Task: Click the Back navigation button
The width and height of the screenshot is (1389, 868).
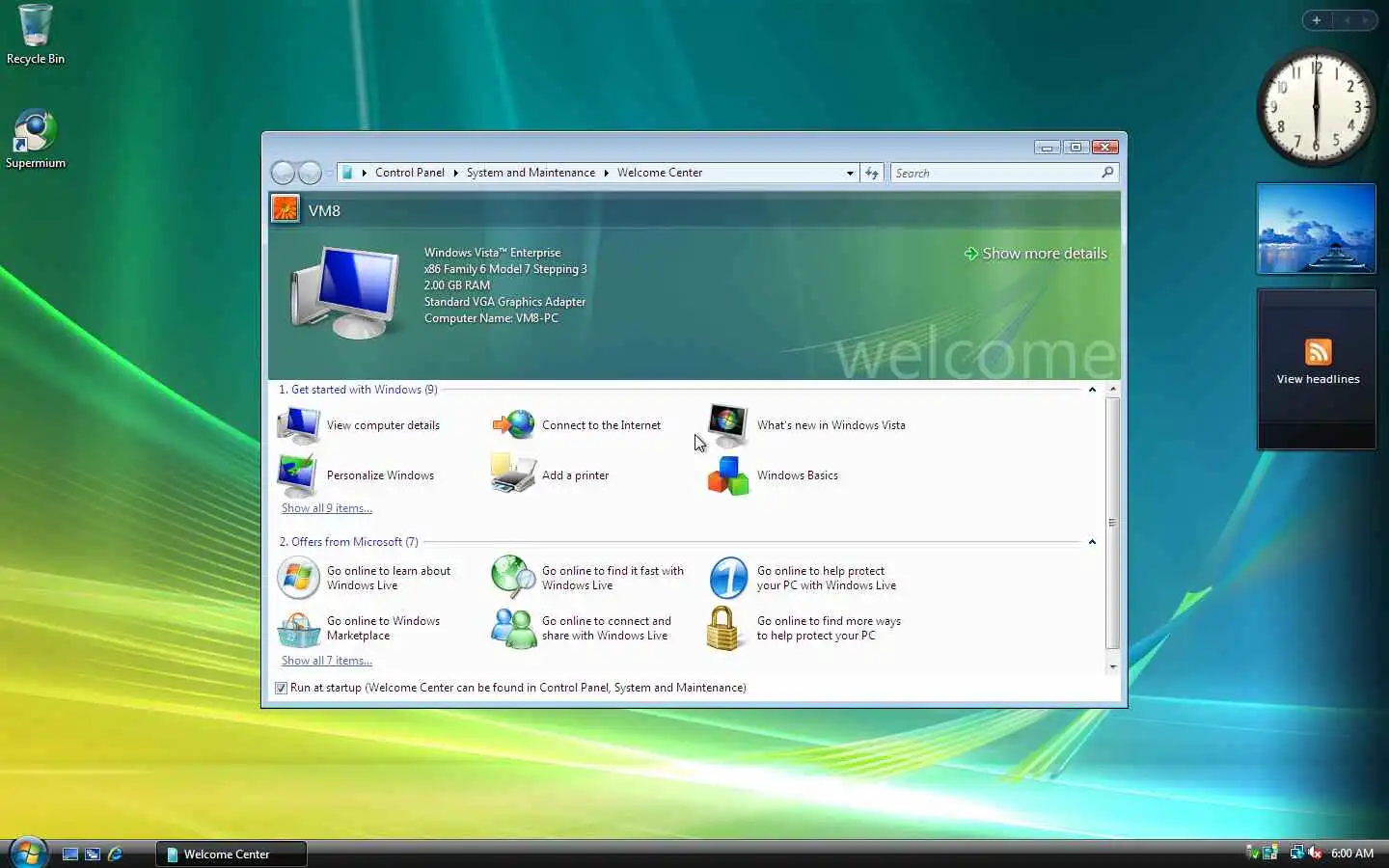Action: 283,173
